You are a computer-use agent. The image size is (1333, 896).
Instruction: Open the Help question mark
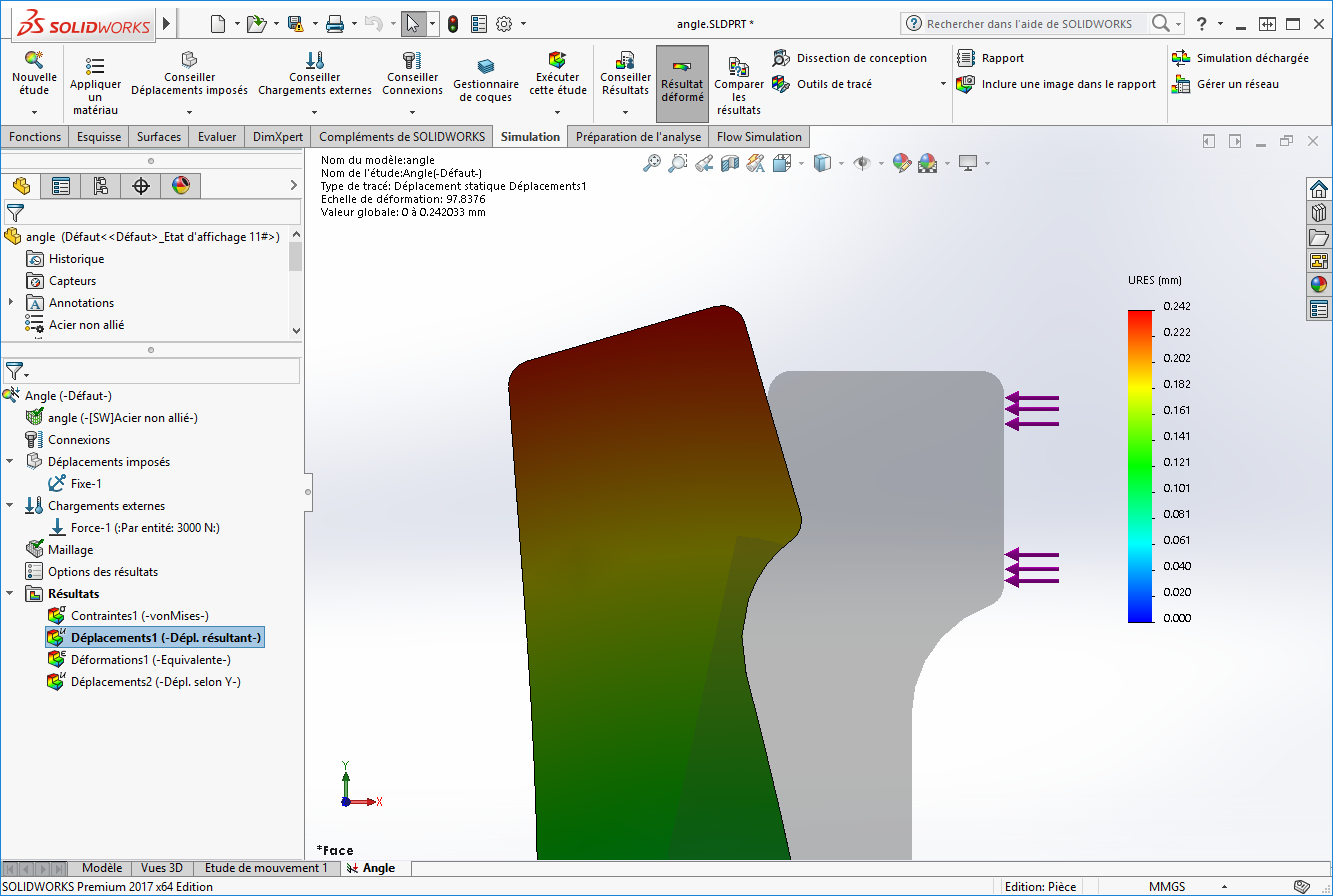pos(1201,23)
